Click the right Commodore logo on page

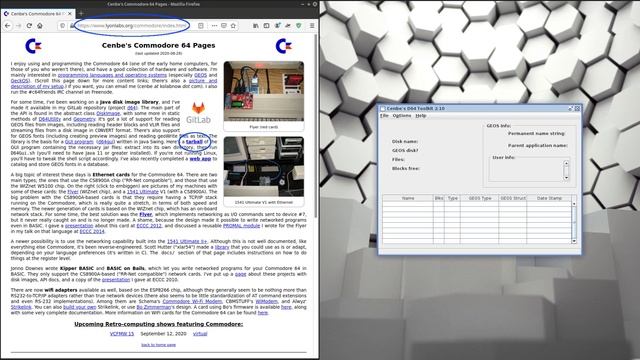click(x=284, y=46)
